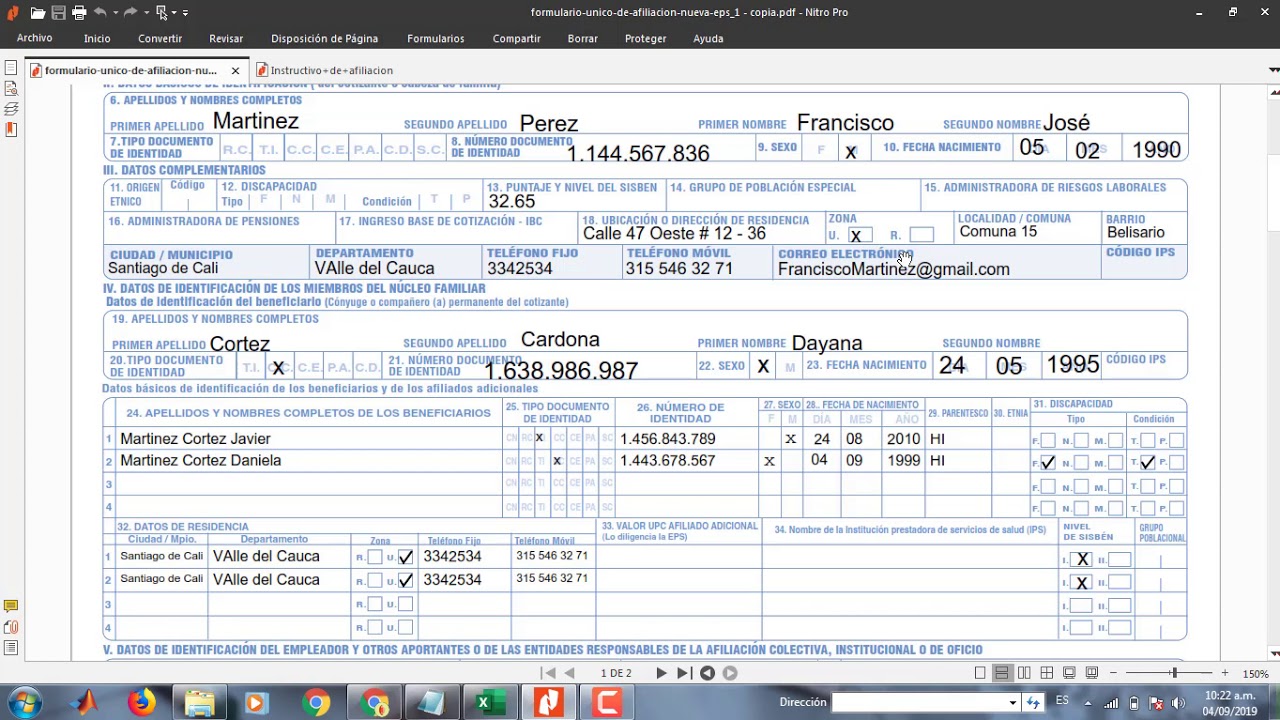Viewport: 1280px width, 720px height.
Task: Jump to the last page
Action: coord(684,673)
